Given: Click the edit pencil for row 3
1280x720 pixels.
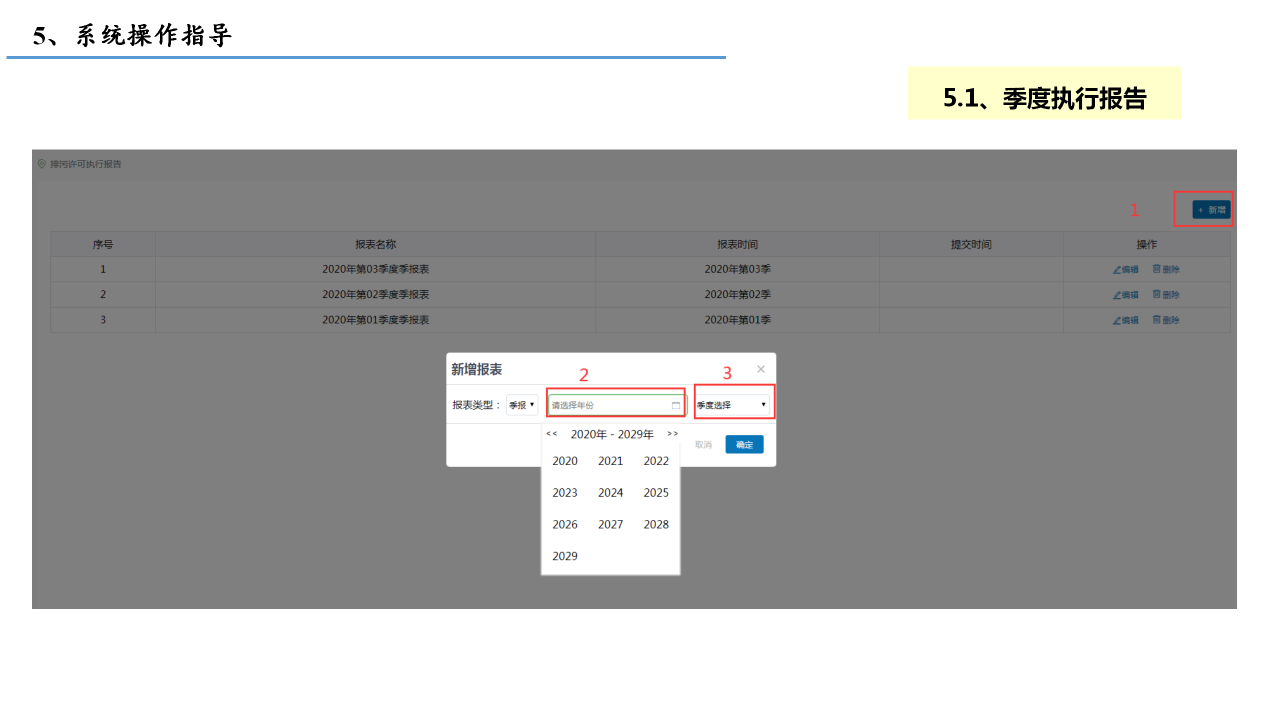Looking at the screenshot, I should click(1118, 320).
